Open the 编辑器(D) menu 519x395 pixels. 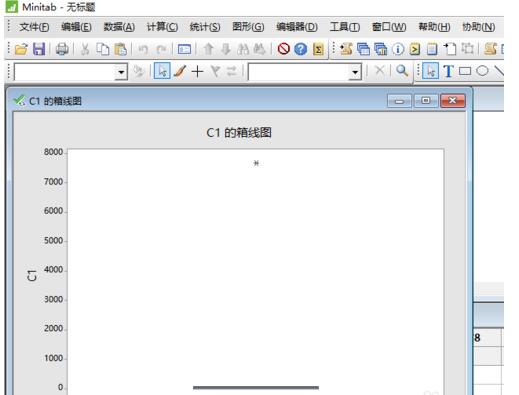297,27
